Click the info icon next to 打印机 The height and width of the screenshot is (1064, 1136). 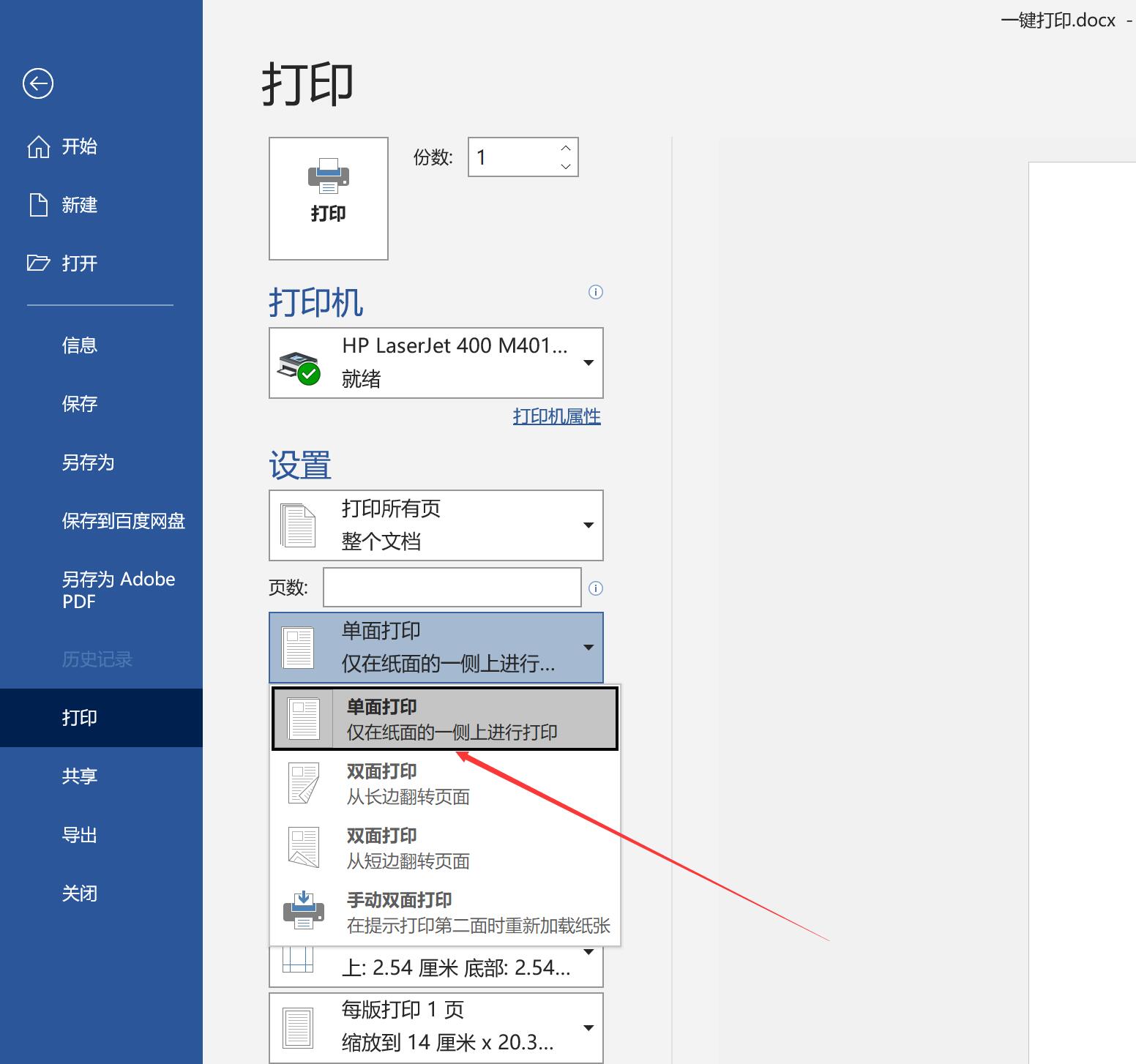596,292
